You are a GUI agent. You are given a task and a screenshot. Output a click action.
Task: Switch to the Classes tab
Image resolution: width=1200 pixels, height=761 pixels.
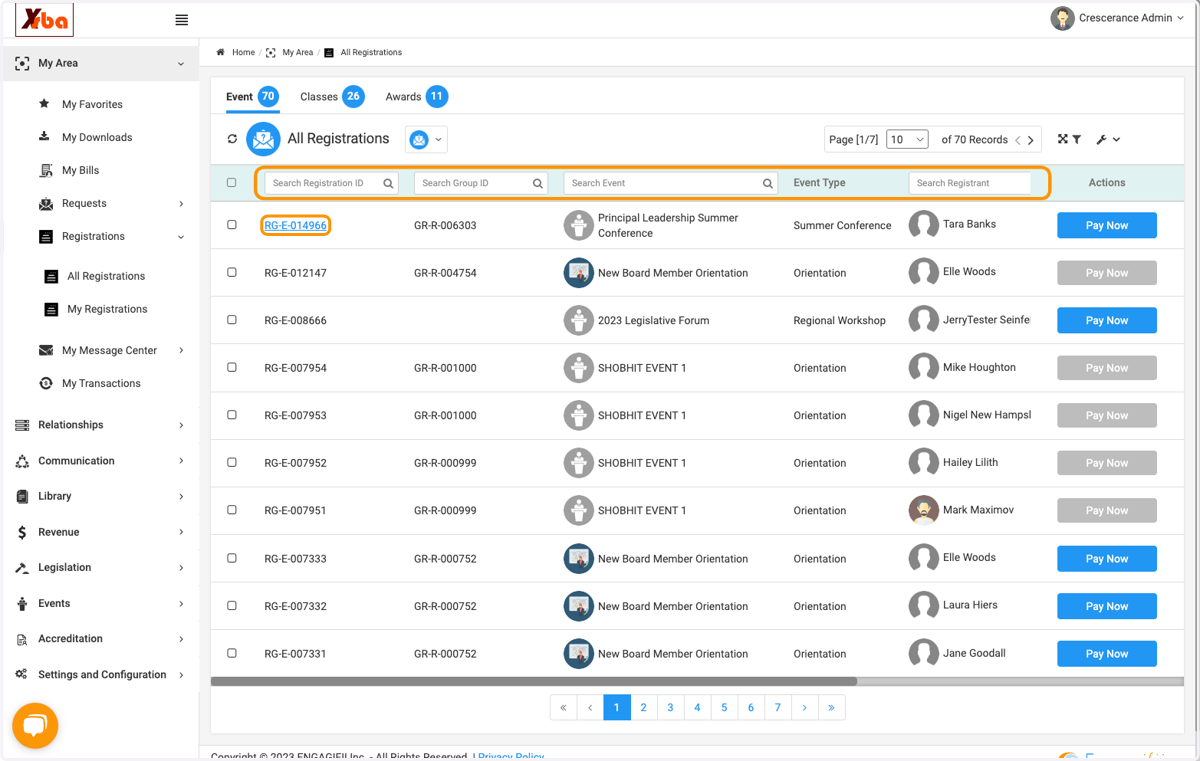[332, 97]
